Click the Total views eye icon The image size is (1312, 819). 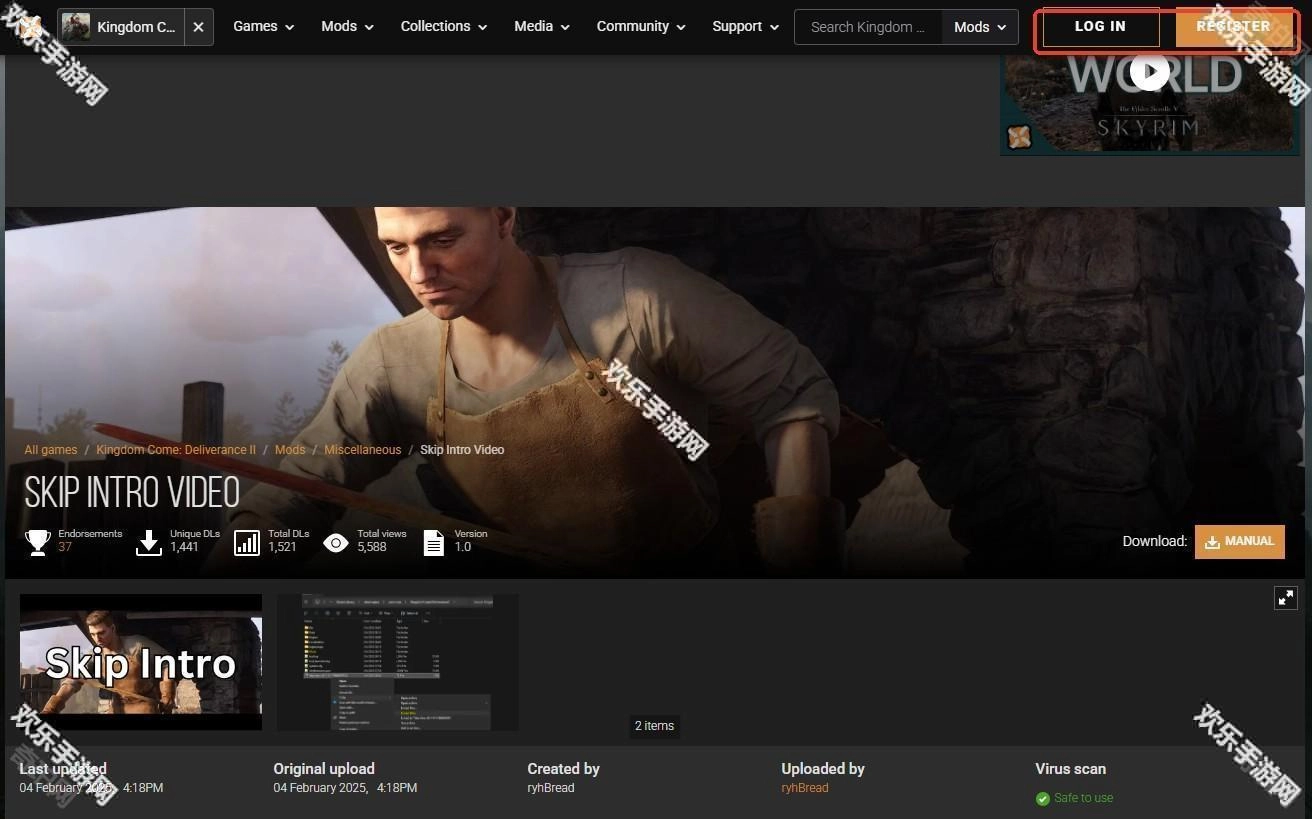[x=336, y=542]
